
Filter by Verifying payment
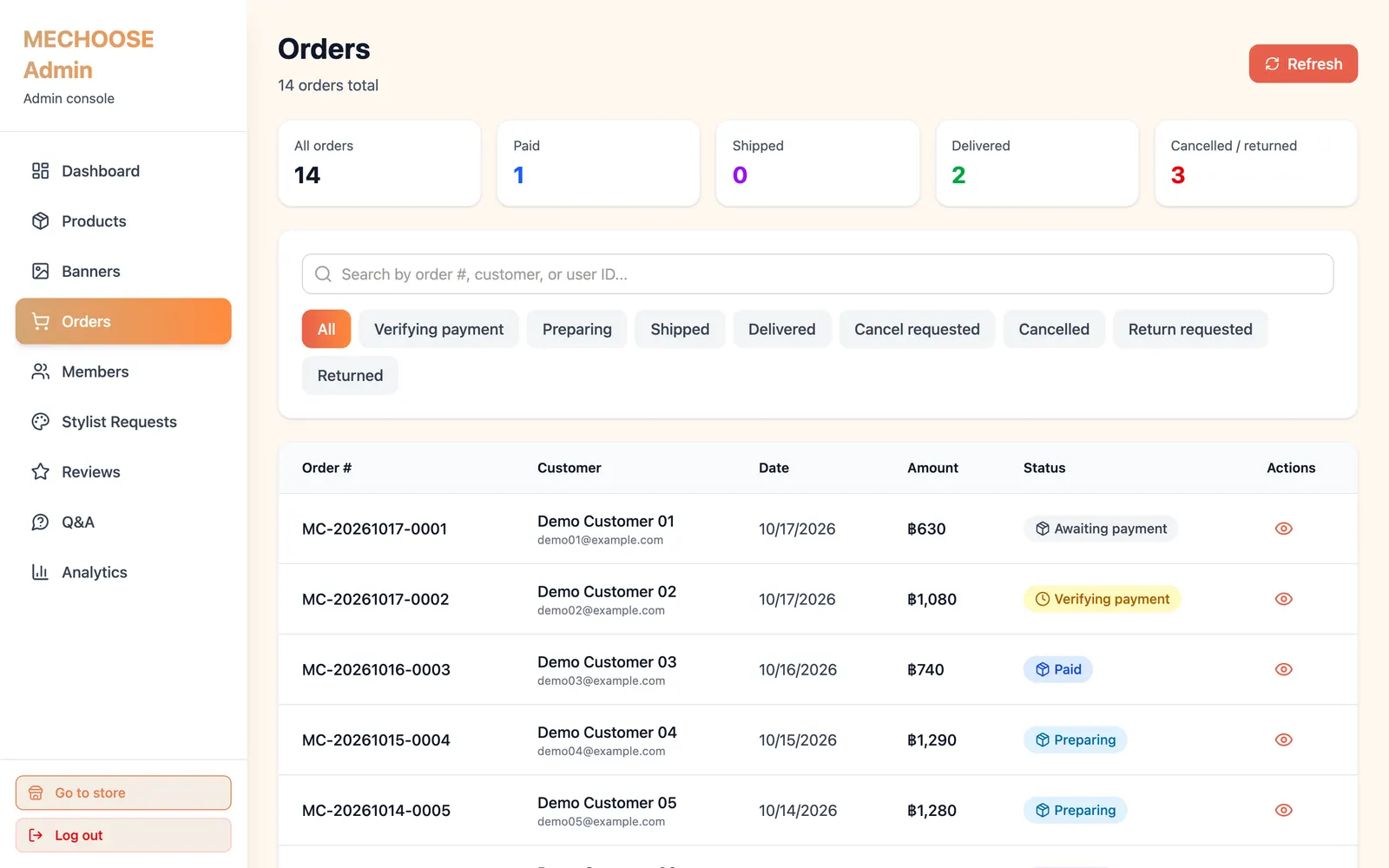click(x=438, y=329)
